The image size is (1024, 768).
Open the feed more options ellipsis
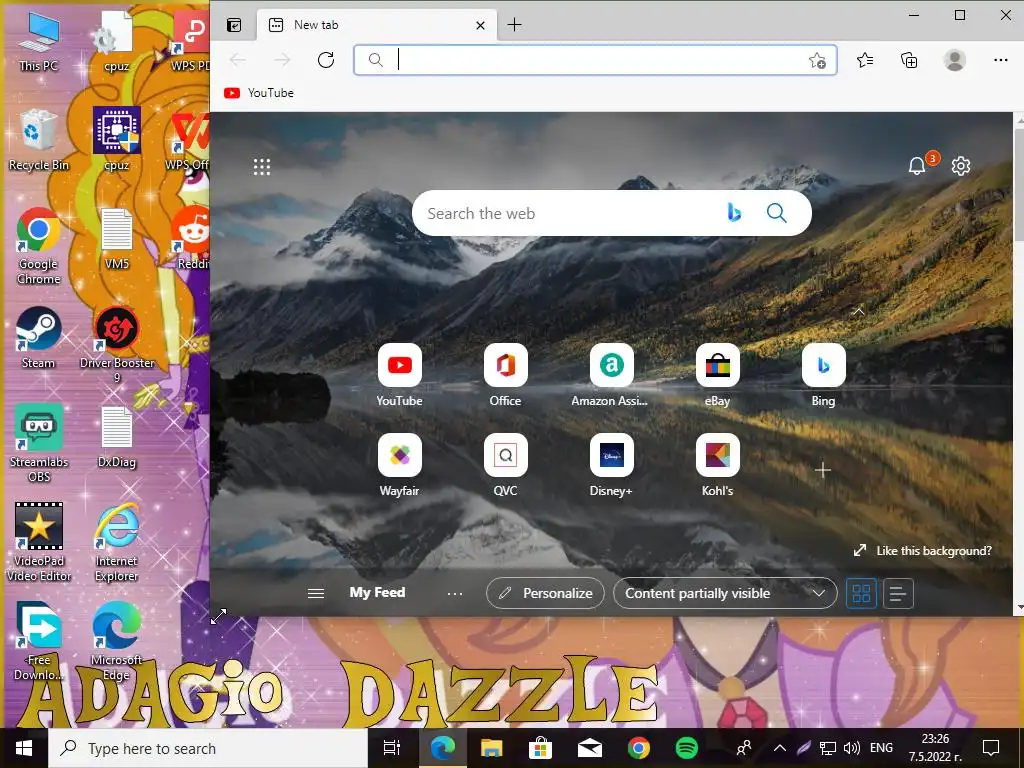[455, 594]
